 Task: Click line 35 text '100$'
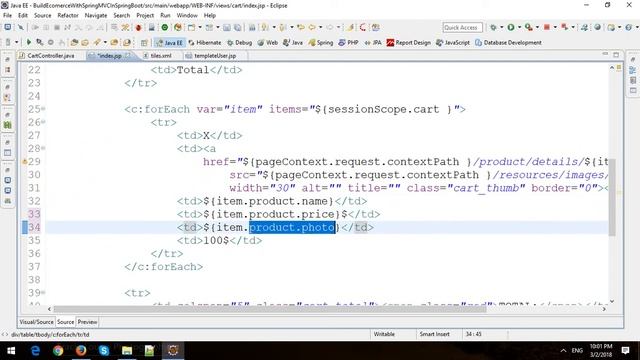point(216,240)
